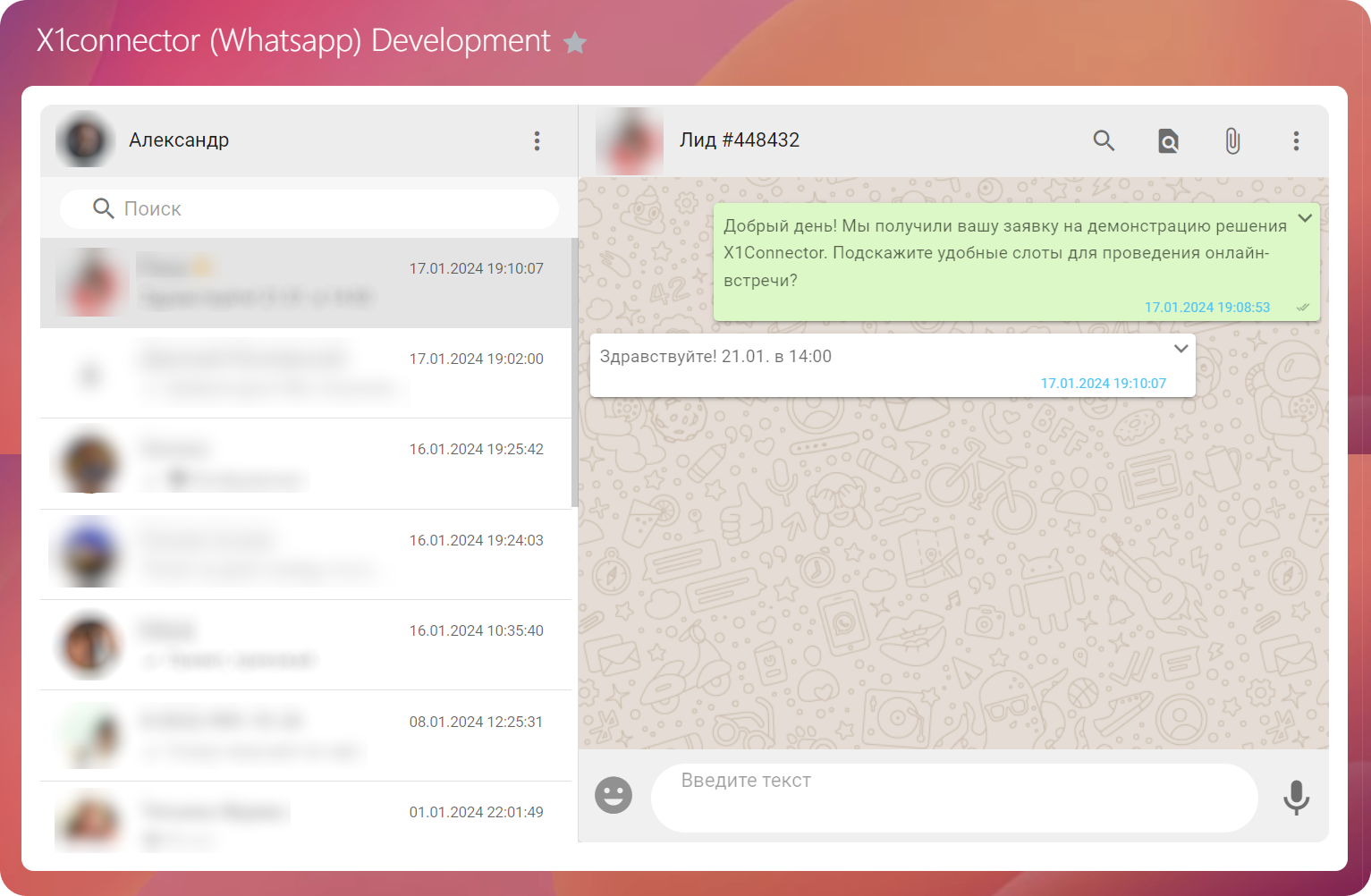Open chat dated 01.01.2024 22:01:49

point(306,818)
